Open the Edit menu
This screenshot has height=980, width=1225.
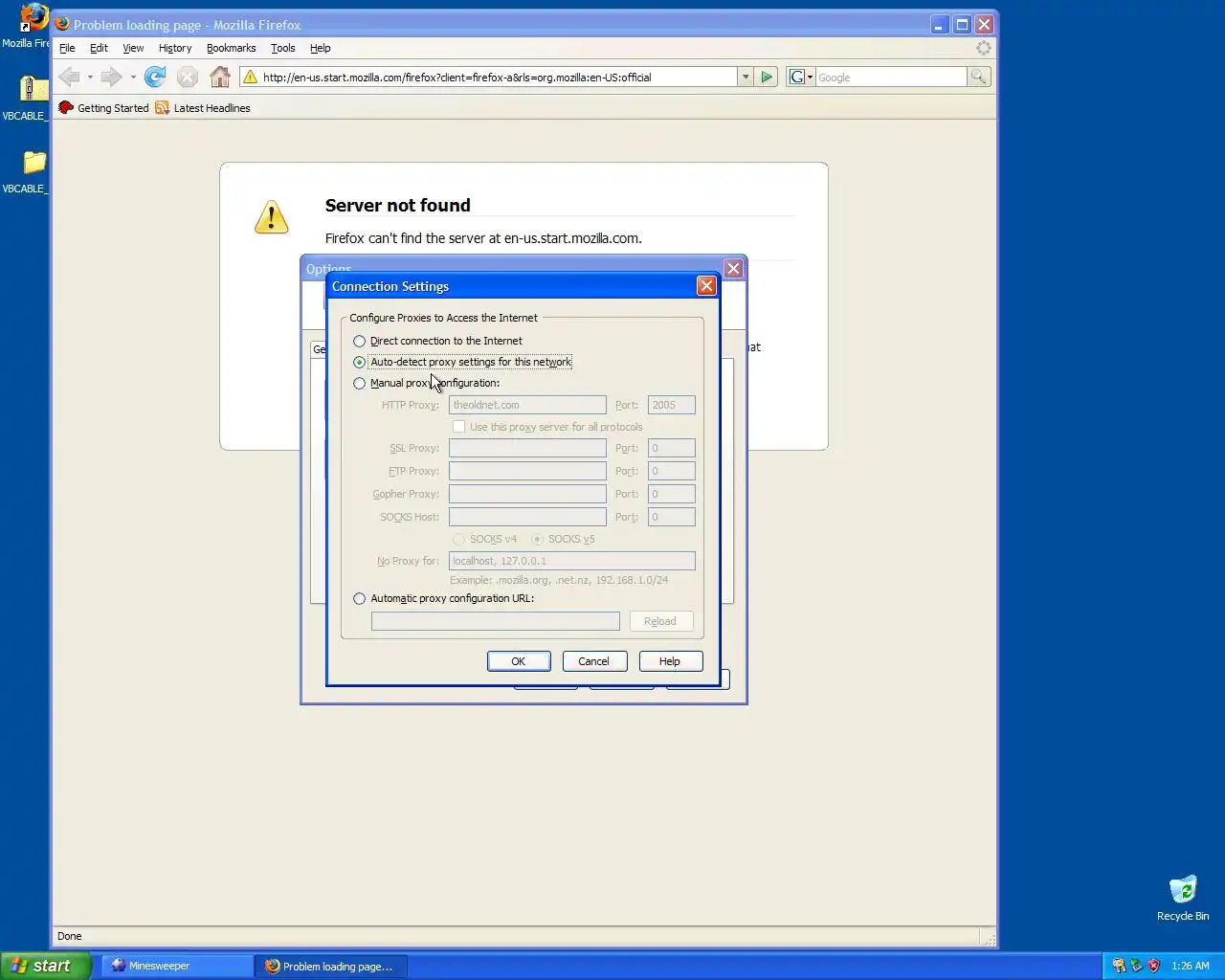99,48
